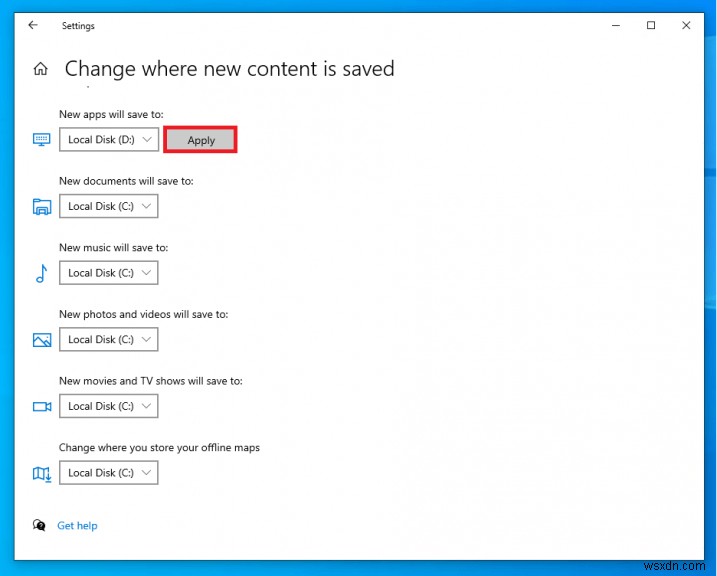Open the movies and TV shows drive dropdown
This screenshot has width=717, height=576.
pyautogui.click(x=109, y=406)
